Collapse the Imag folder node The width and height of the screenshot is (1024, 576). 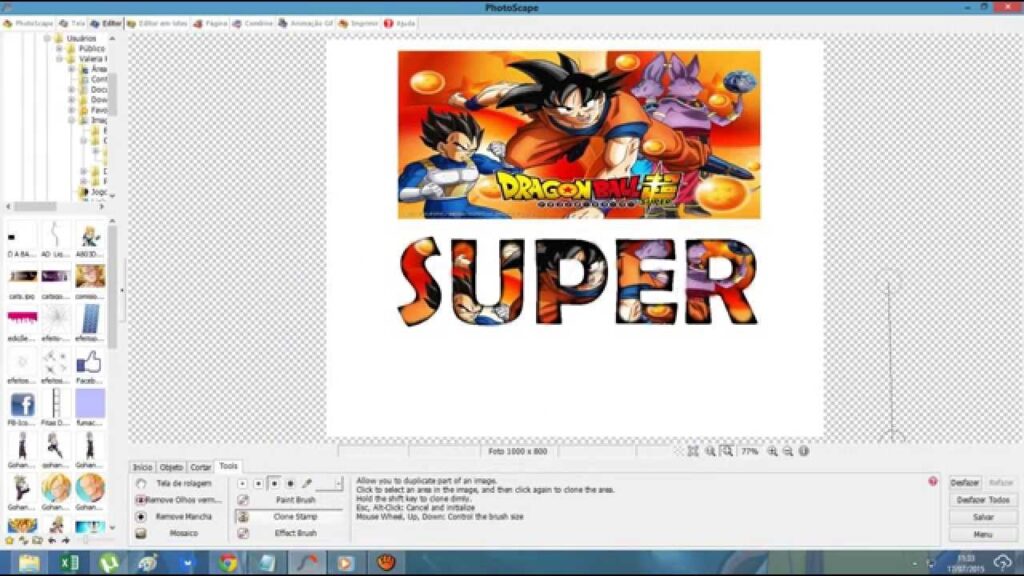click(71, 120)
